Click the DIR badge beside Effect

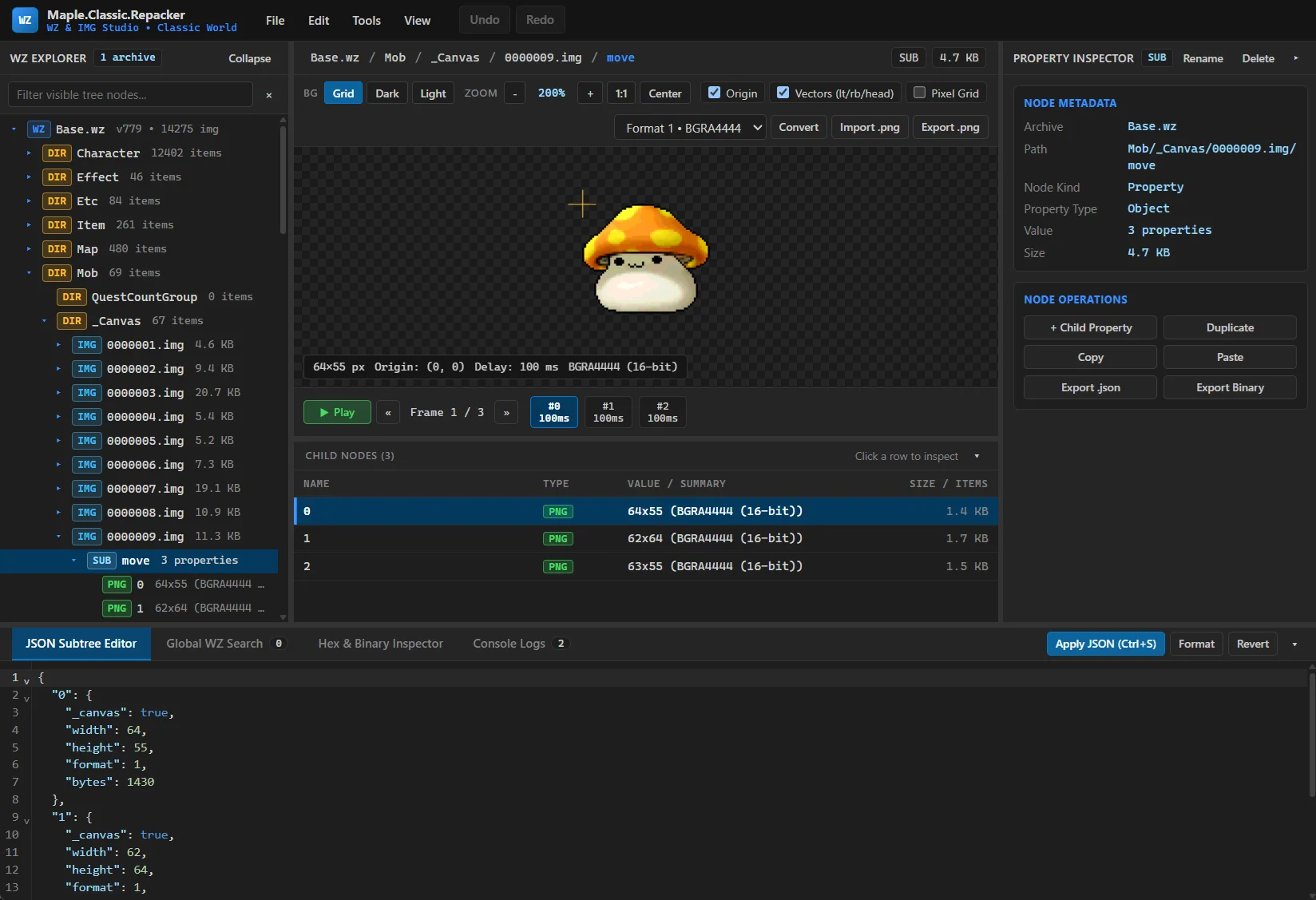point(57,177)
